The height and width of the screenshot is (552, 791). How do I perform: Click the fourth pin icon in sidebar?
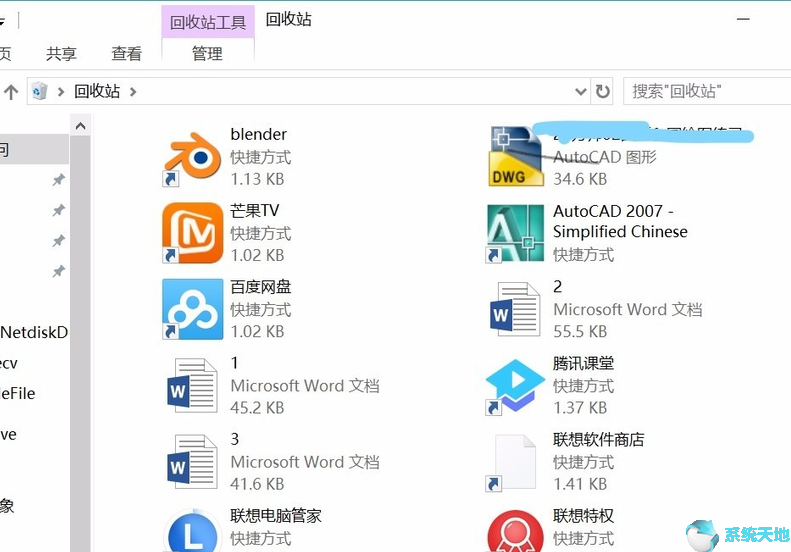click(59, 271)
